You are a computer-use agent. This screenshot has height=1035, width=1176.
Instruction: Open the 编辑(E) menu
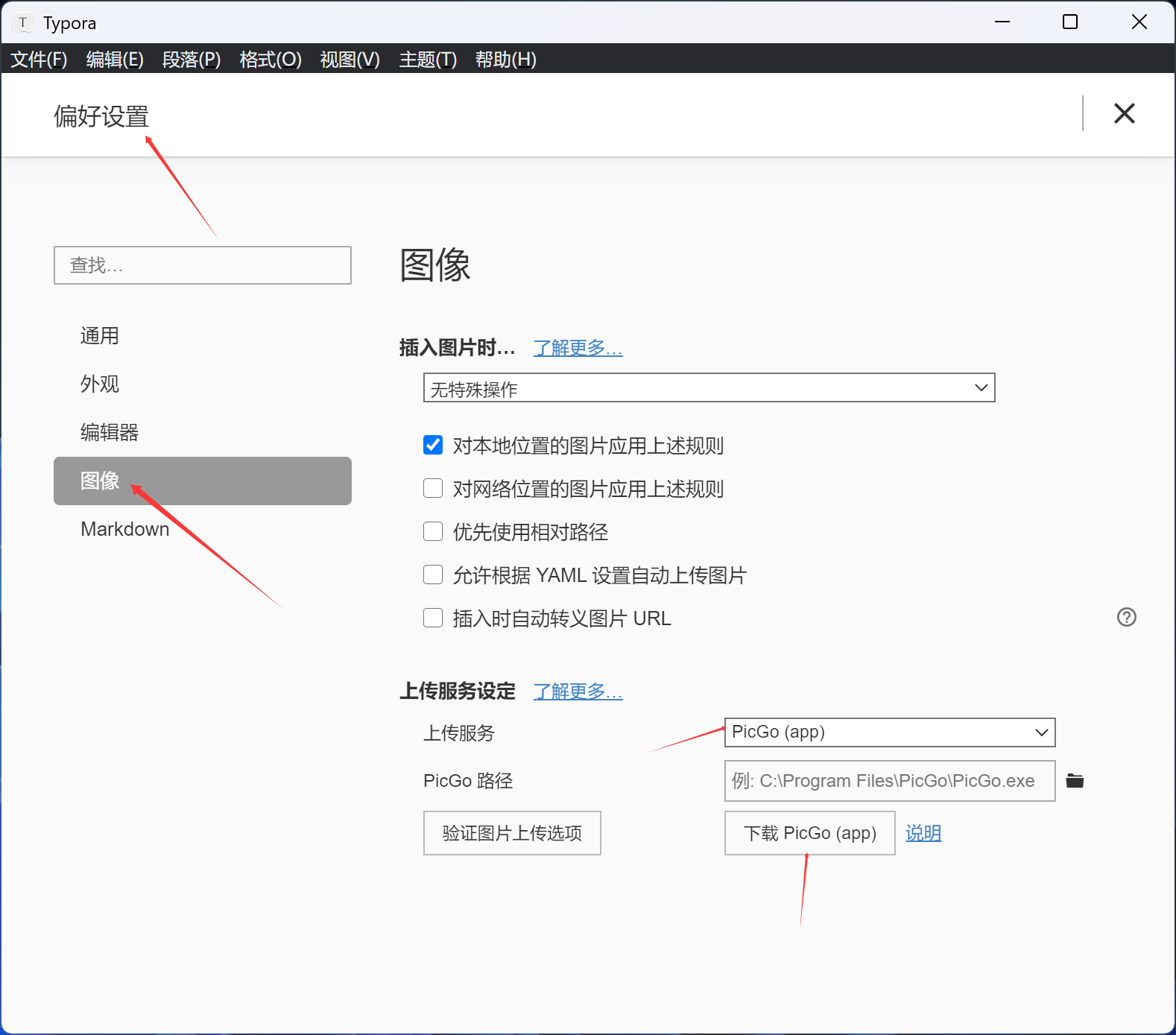point(115,59)
